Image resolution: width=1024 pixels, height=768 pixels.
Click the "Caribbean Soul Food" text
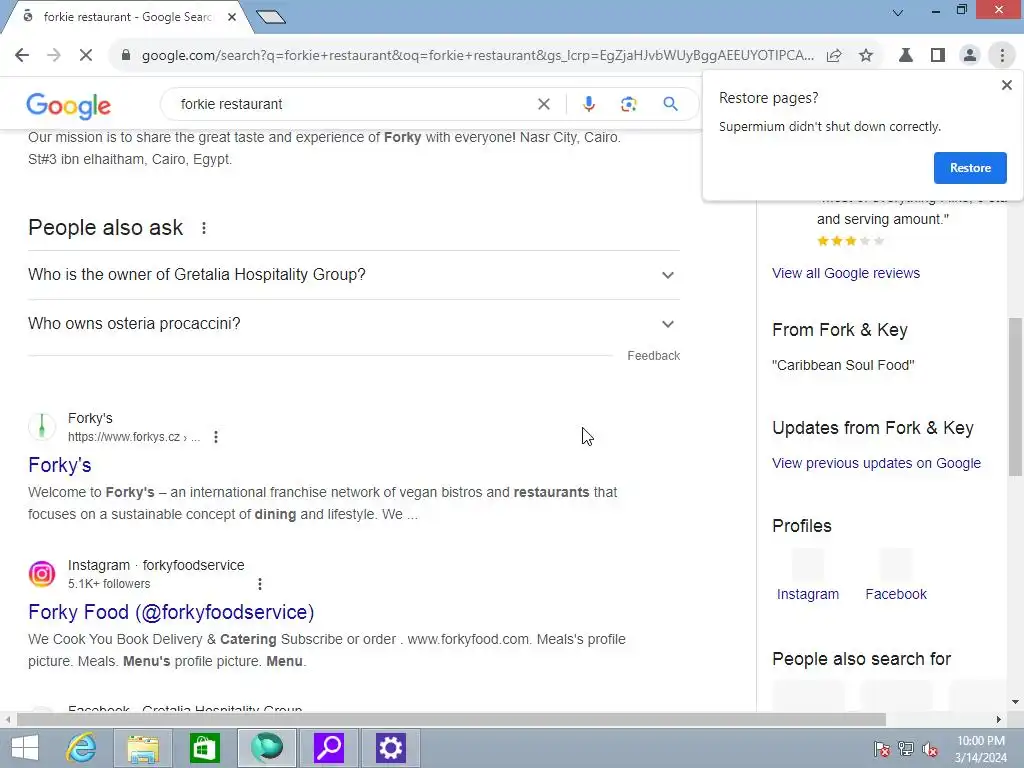coord(843,365)
